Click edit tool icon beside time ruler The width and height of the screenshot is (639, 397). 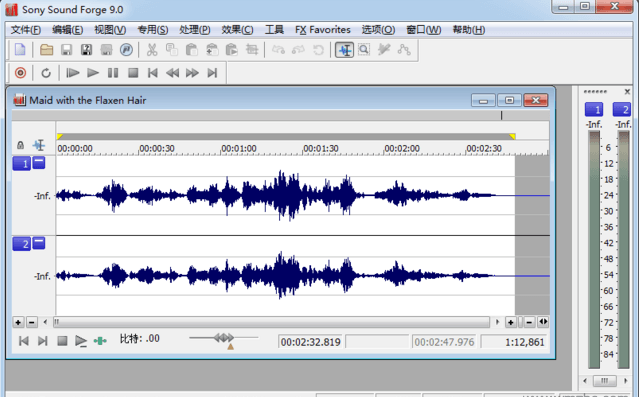point(39,145)
